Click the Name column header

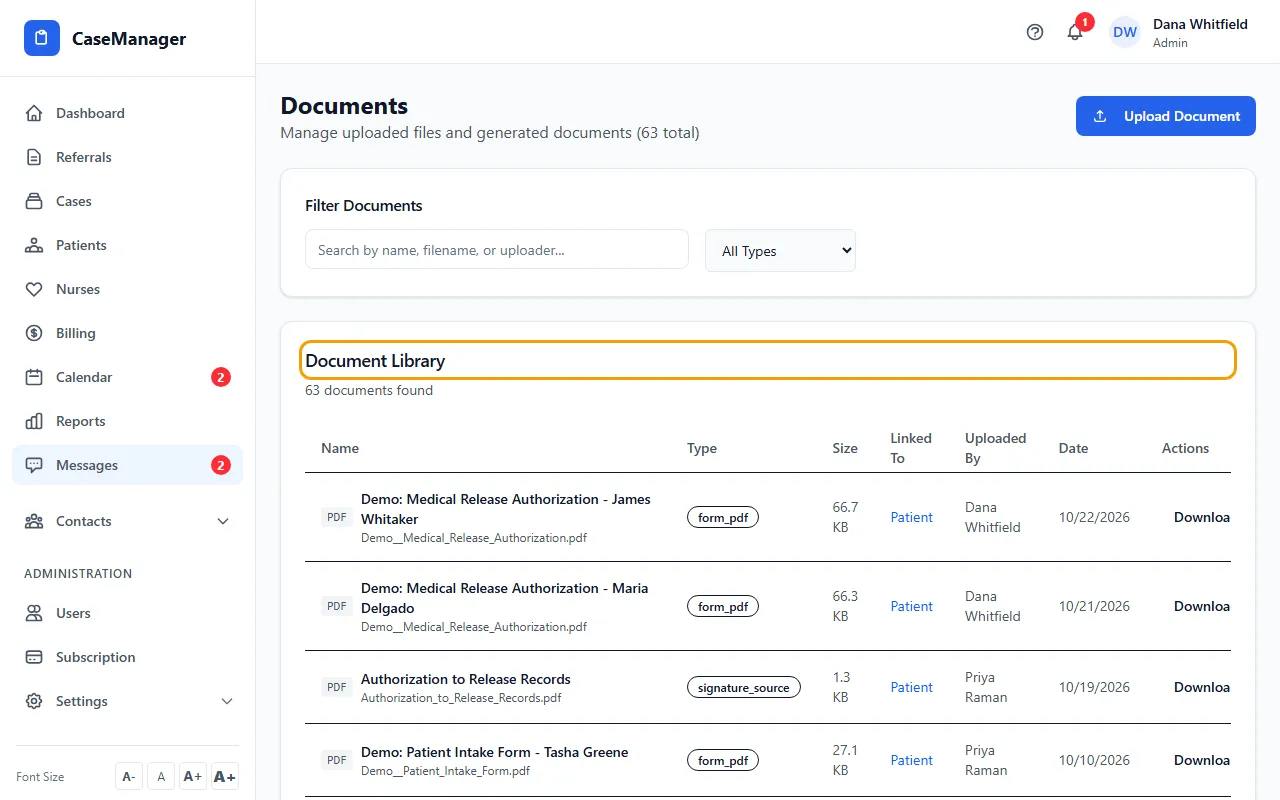point(340,448)
